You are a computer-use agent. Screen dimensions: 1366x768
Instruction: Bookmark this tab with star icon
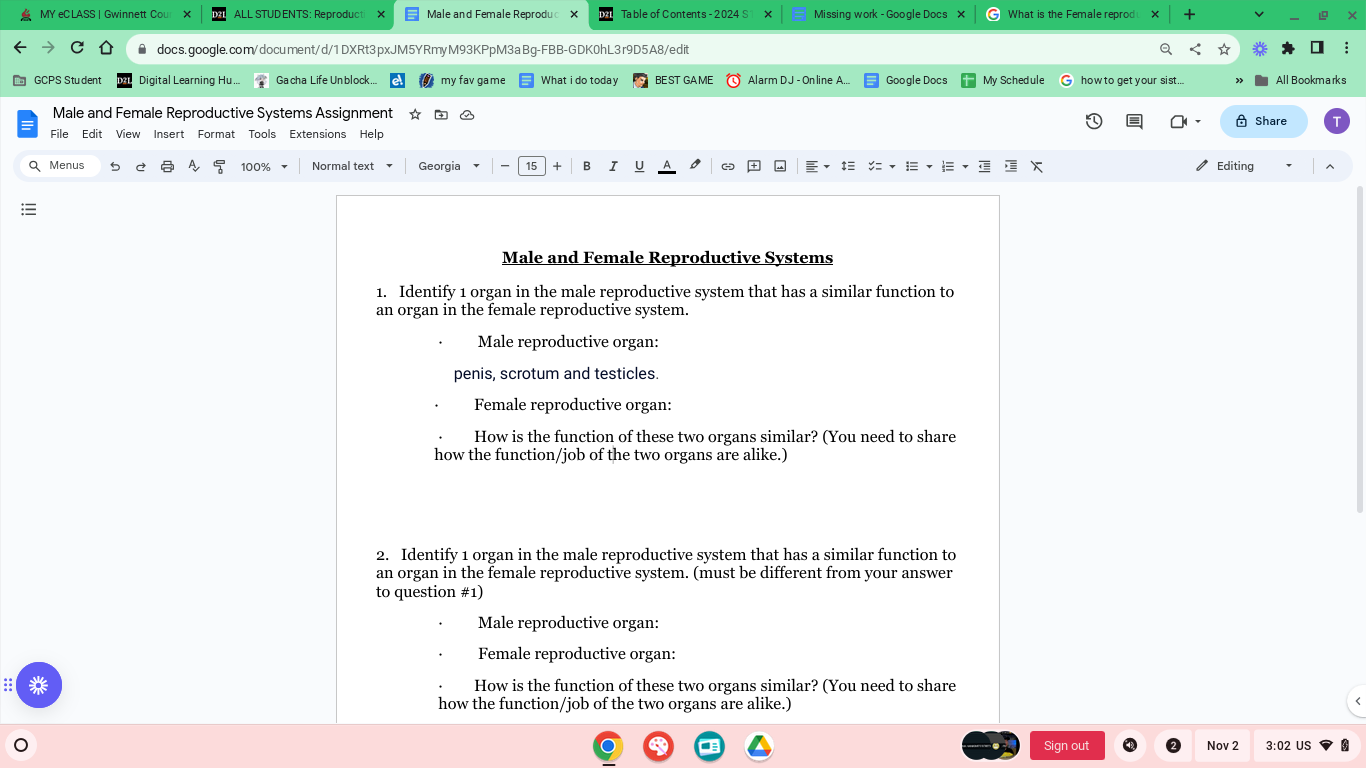point(1224,49)
